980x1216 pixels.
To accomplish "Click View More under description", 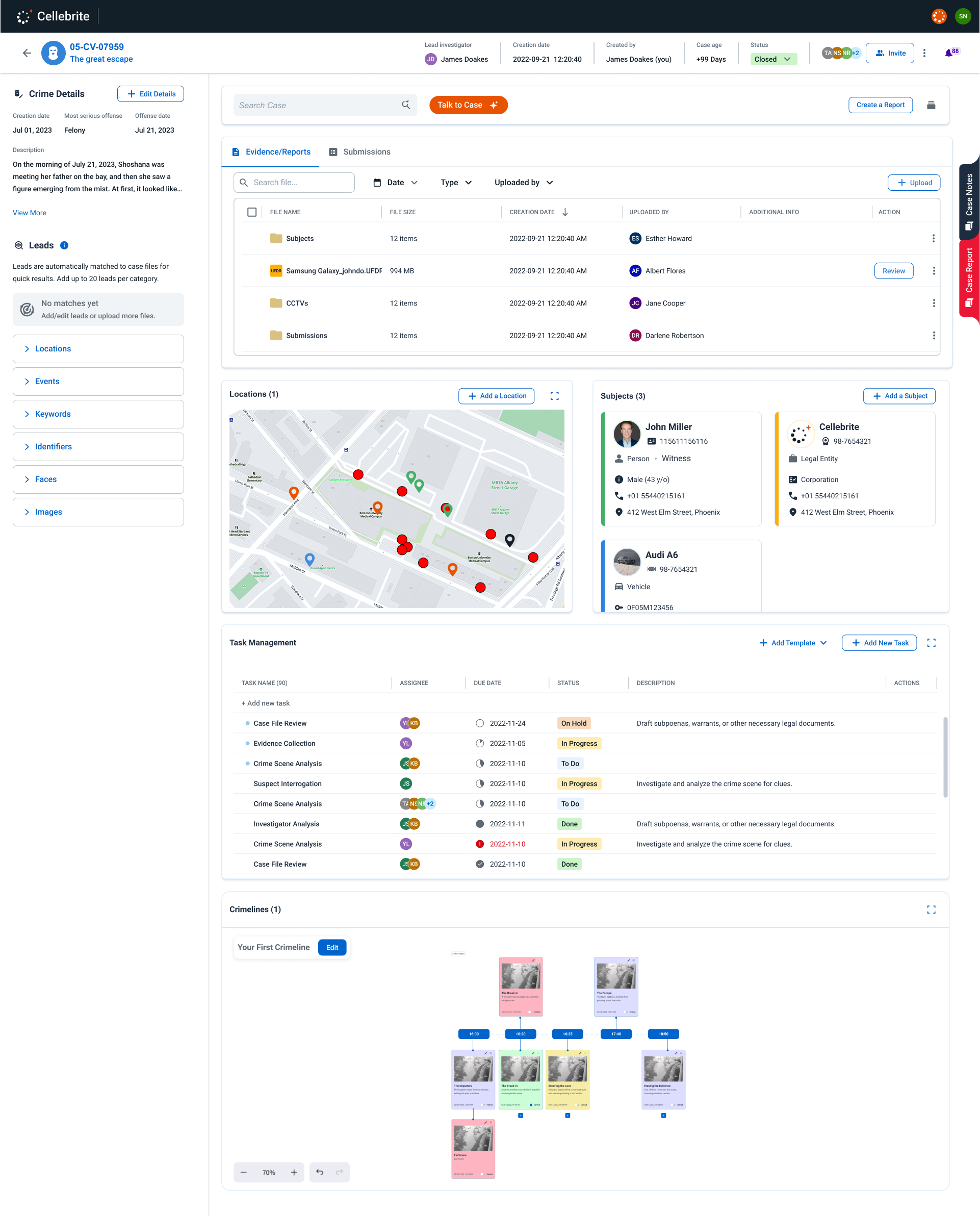I will click(x=30, y=213).
